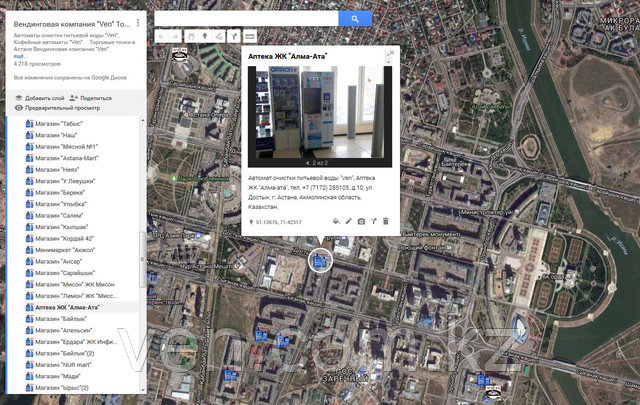
Task: Delete the place with the trash icon
Action: (x=386, y=221)
